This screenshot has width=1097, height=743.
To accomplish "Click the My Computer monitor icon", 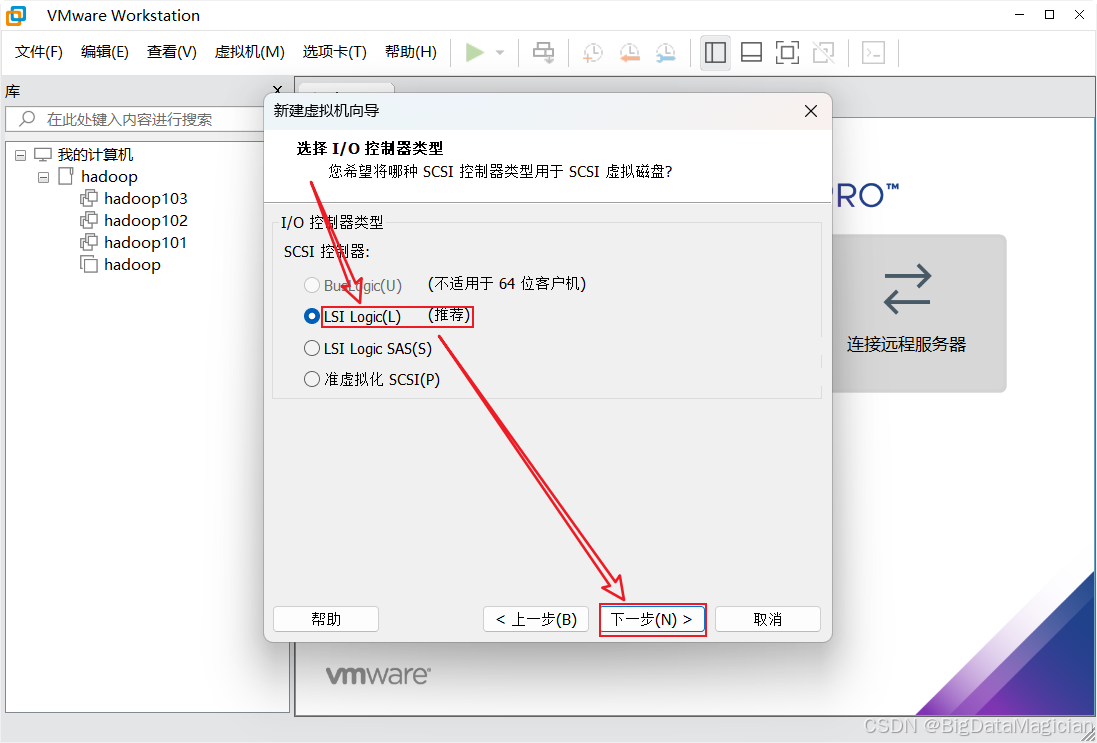I will pyautogui.click(x=43, y=155).
